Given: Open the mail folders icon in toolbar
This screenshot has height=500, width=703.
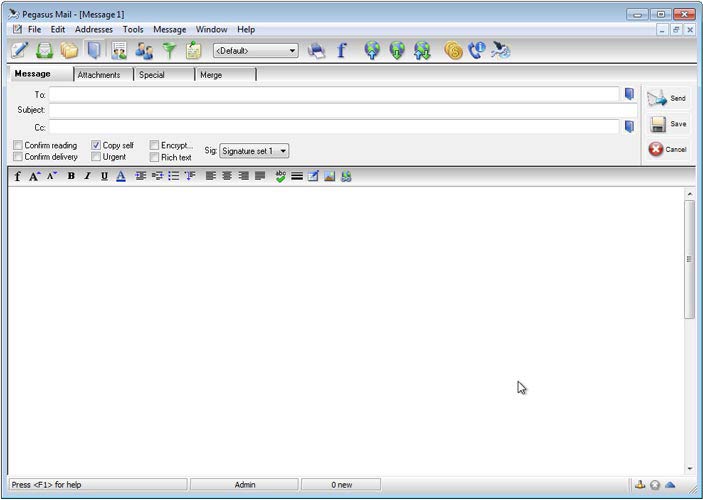Looking at the screenshot, I should click(69, 50).
